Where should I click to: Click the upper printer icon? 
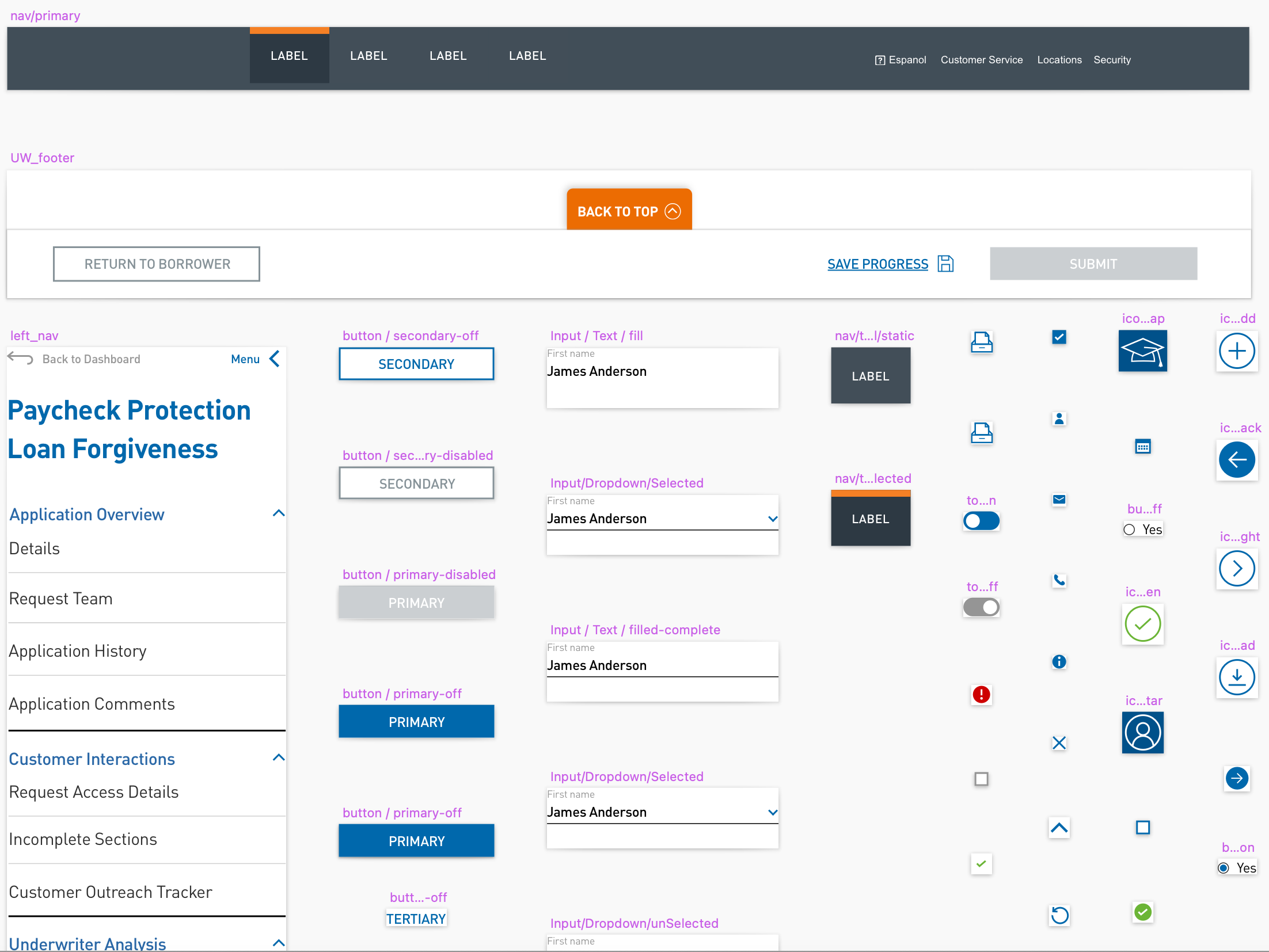click(981, 342)
